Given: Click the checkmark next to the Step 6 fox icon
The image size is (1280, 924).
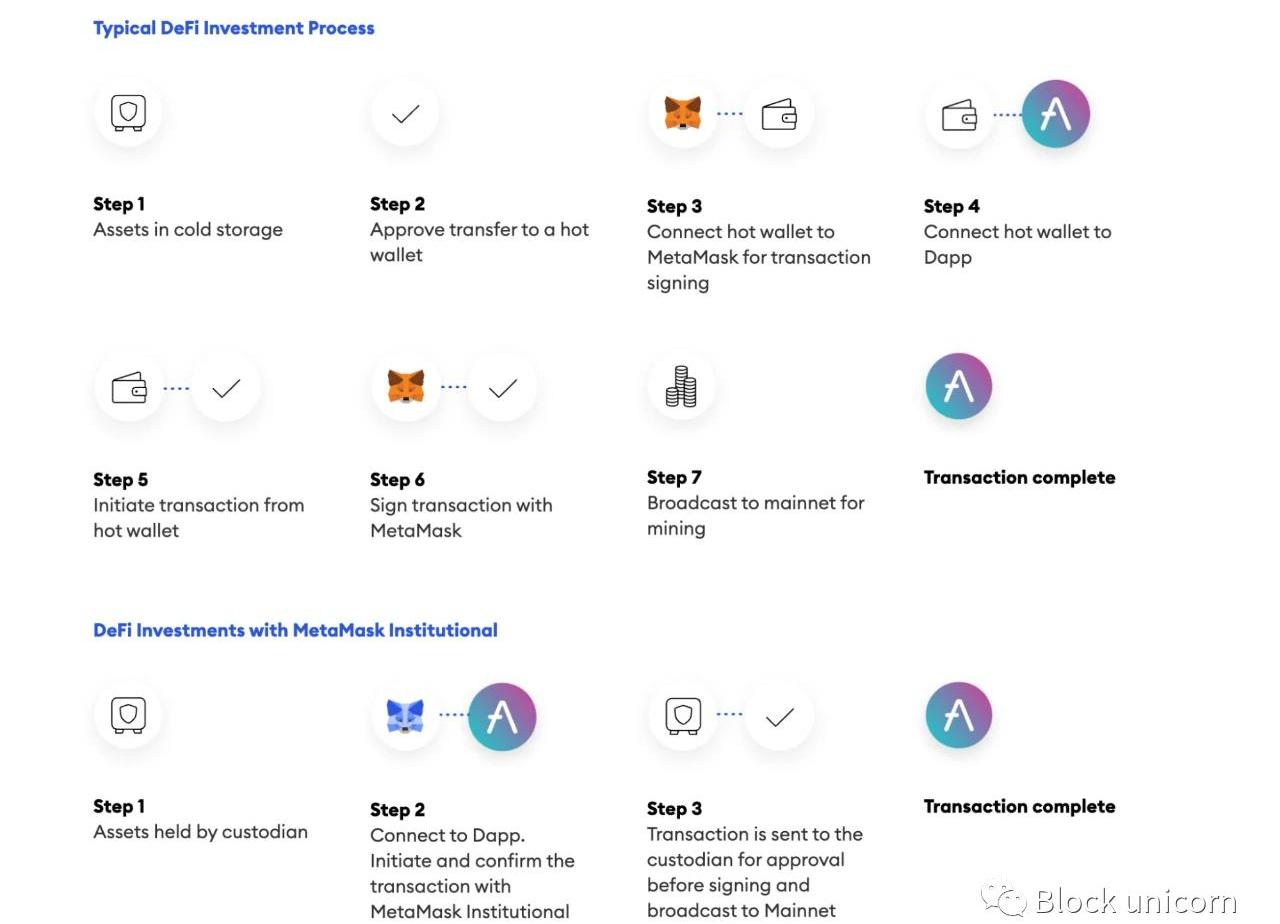Looking at the screenshot, I should point(503,387).
